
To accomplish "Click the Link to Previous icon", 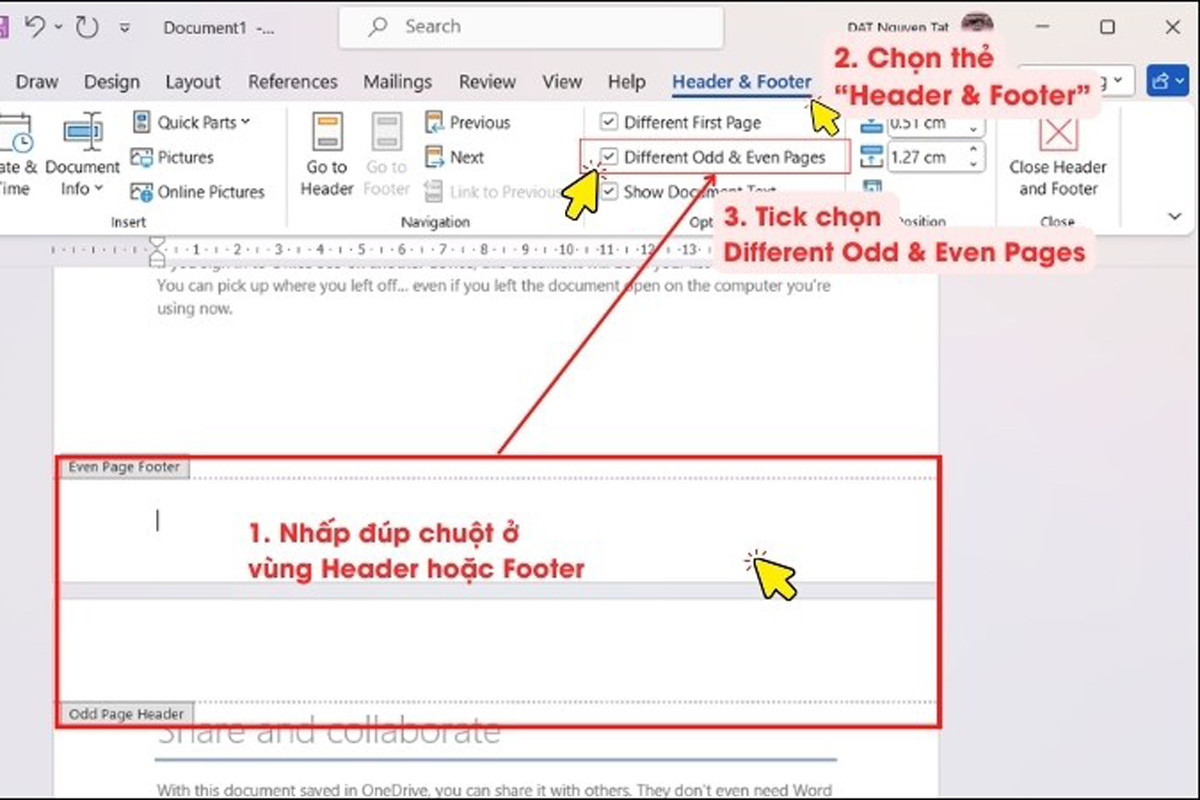I will 434,192.
